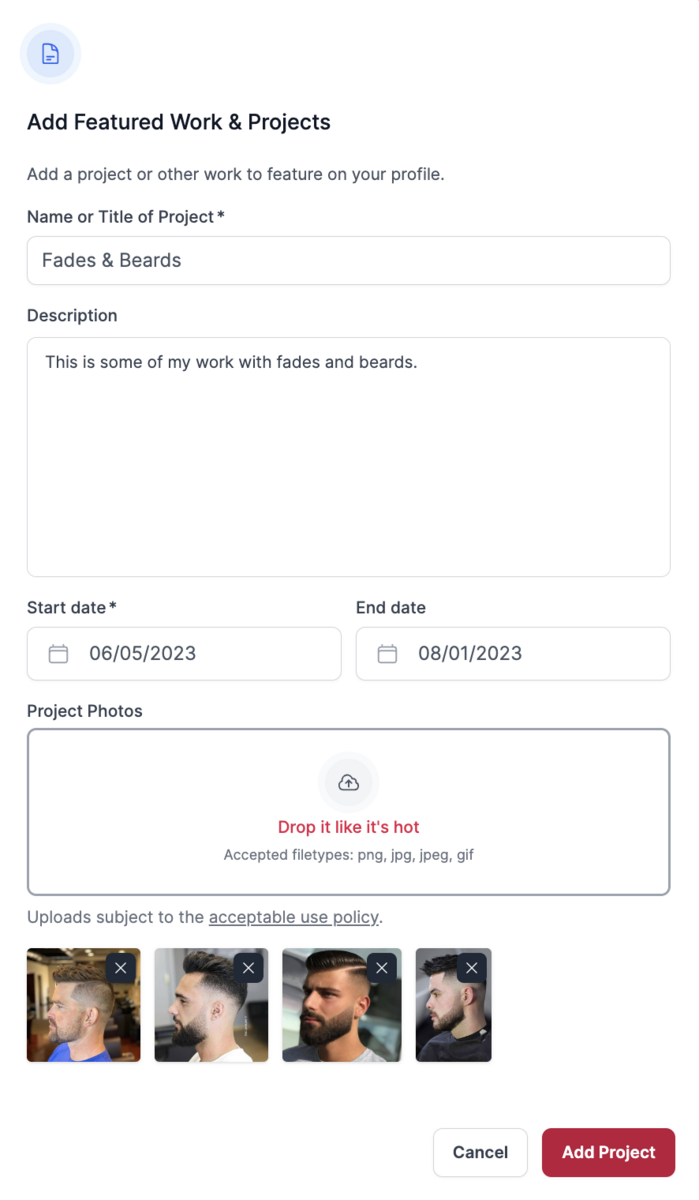Click the Fades & Beards title field
Viewport: 699px width, 1200px height.
348,260
